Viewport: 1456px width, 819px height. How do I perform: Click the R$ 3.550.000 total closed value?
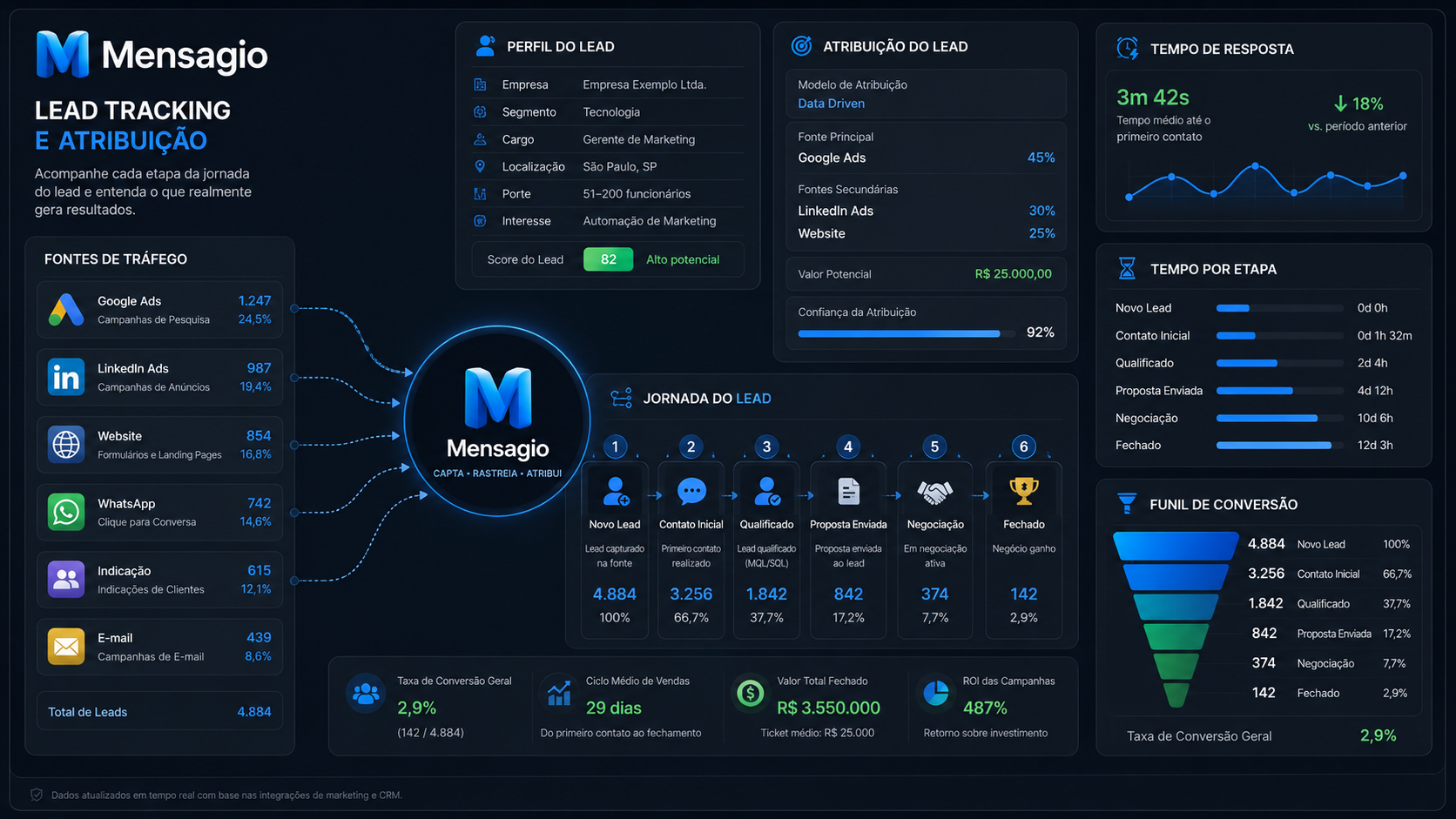point(828,708)
